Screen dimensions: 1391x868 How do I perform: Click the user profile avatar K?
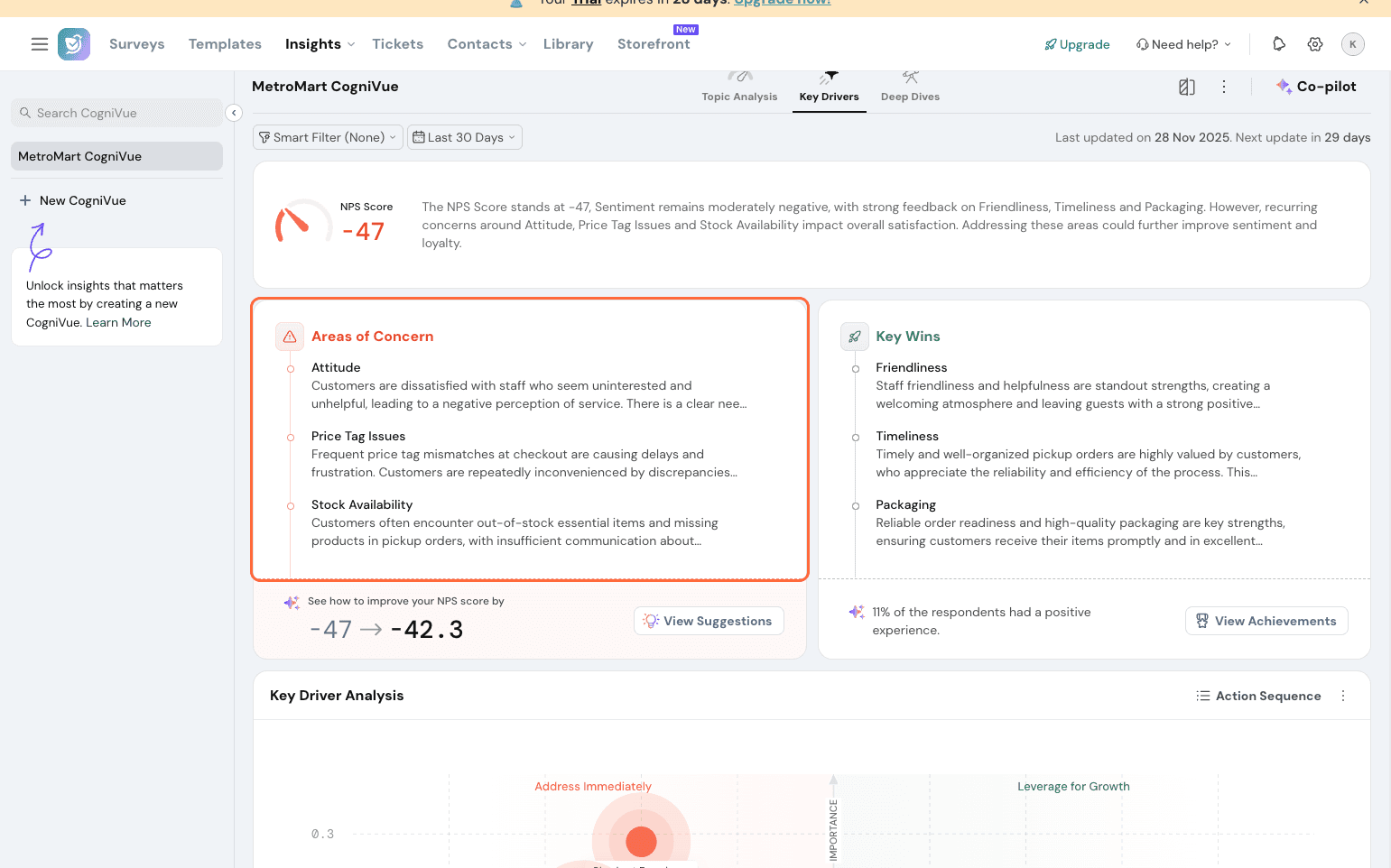(x=1352, y=44)
